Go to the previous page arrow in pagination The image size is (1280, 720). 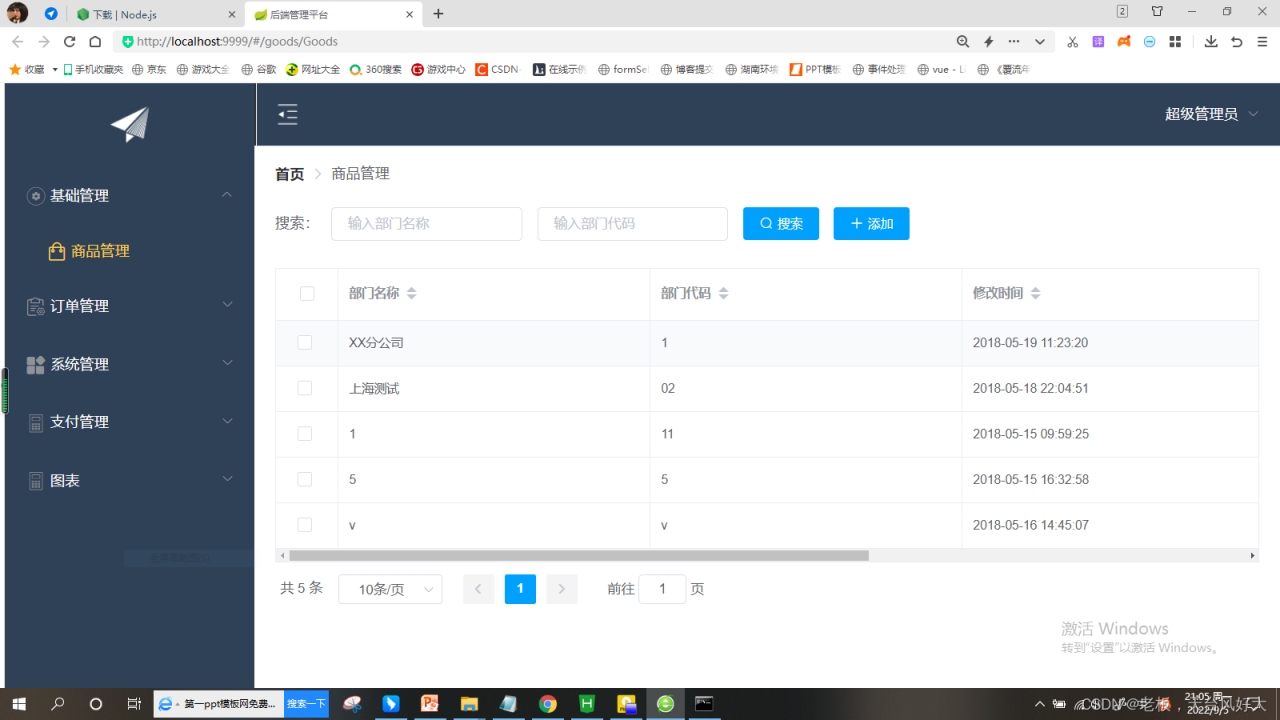[478, 589]
